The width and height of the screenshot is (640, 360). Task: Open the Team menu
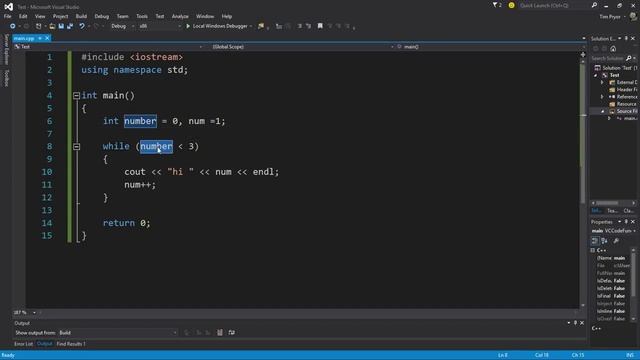click(x=122, y=16)
